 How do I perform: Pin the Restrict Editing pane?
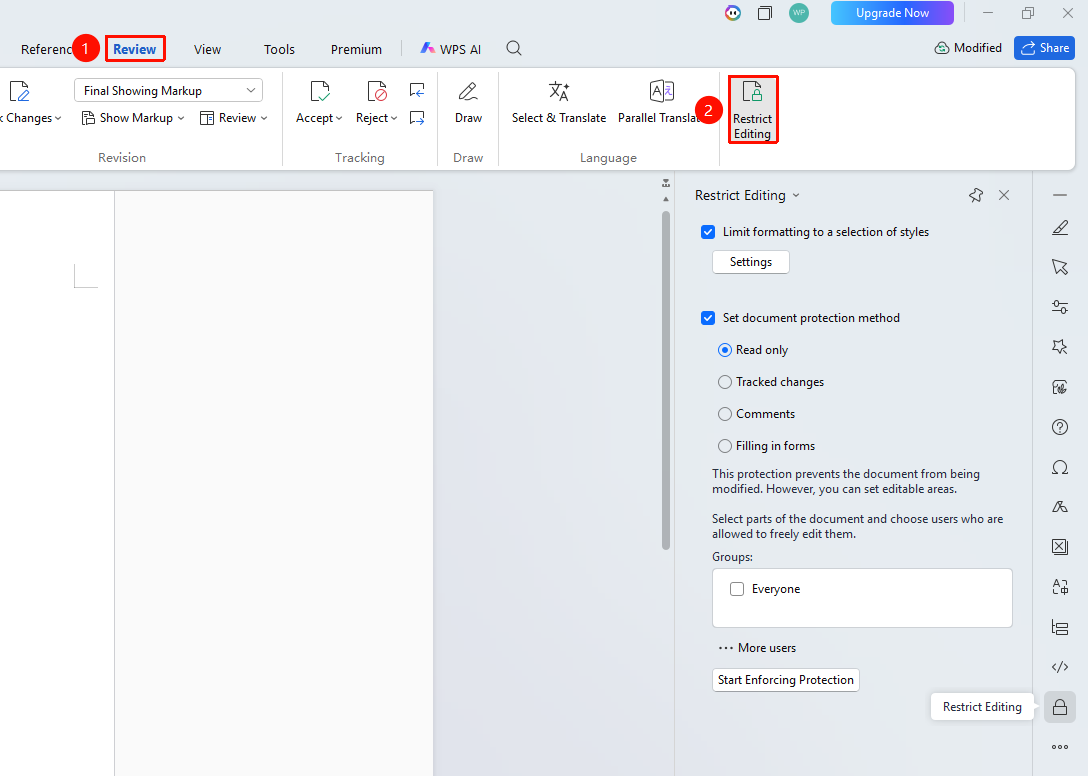(x=976, y=195)
